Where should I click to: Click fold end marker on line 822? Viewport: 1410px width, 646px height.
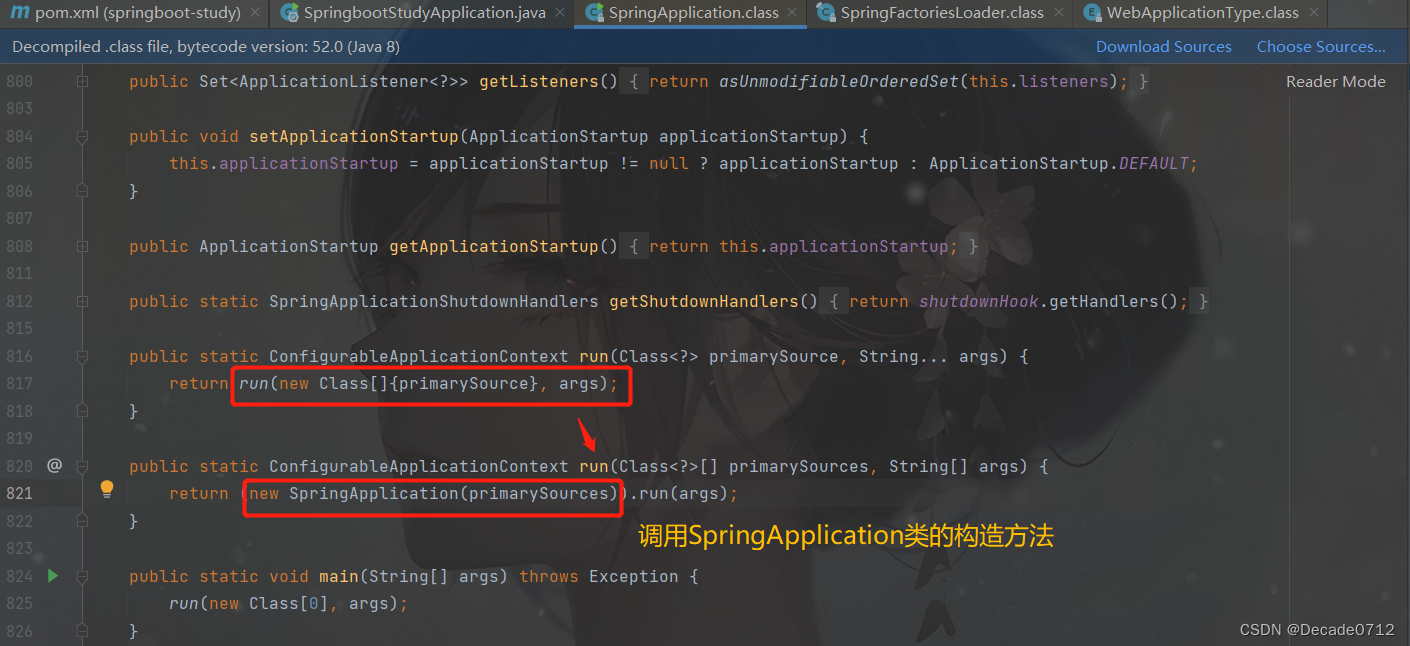pyautogui.click(x=82, y=521)
